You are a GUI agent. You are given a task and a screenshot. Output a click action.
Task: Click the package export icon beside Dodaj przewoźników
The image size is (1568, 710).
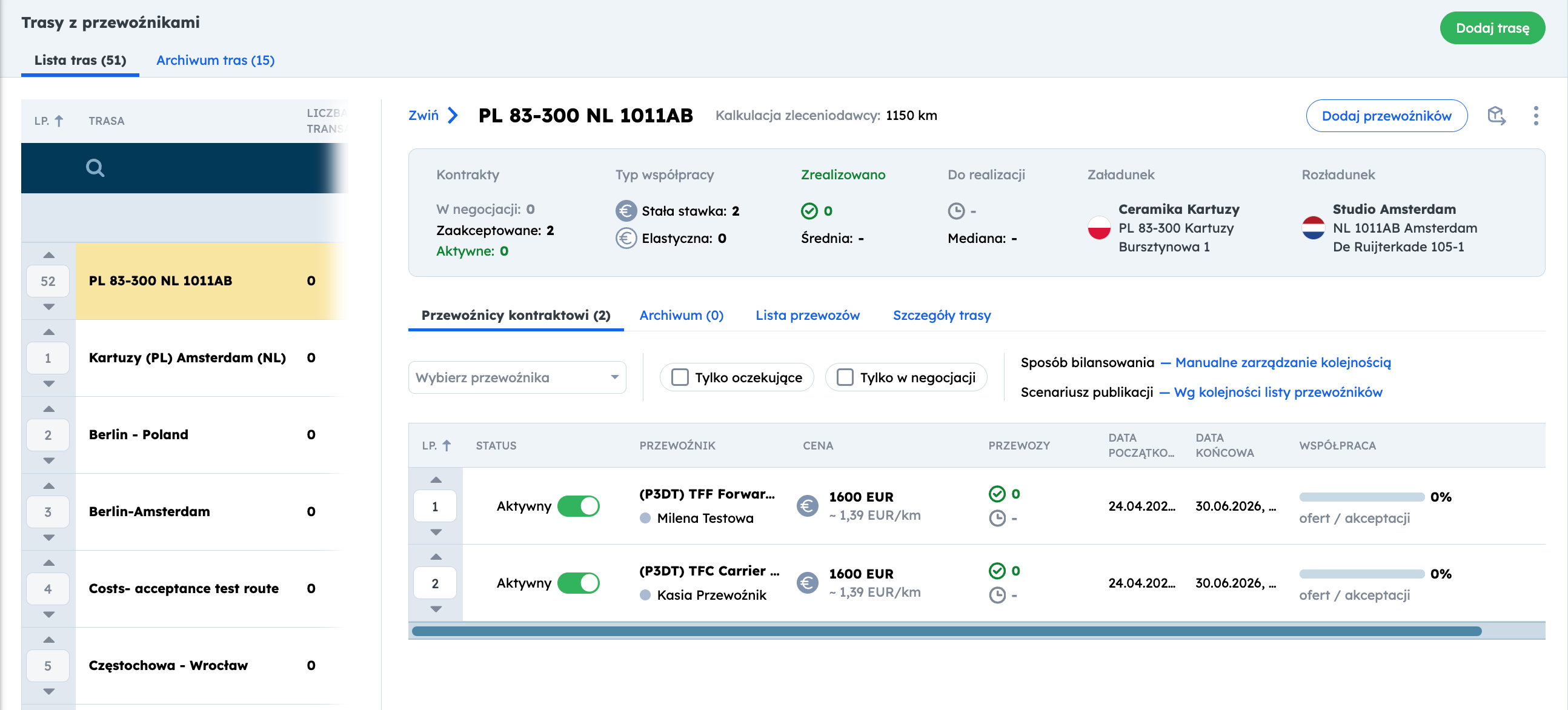click(1496, 116)
